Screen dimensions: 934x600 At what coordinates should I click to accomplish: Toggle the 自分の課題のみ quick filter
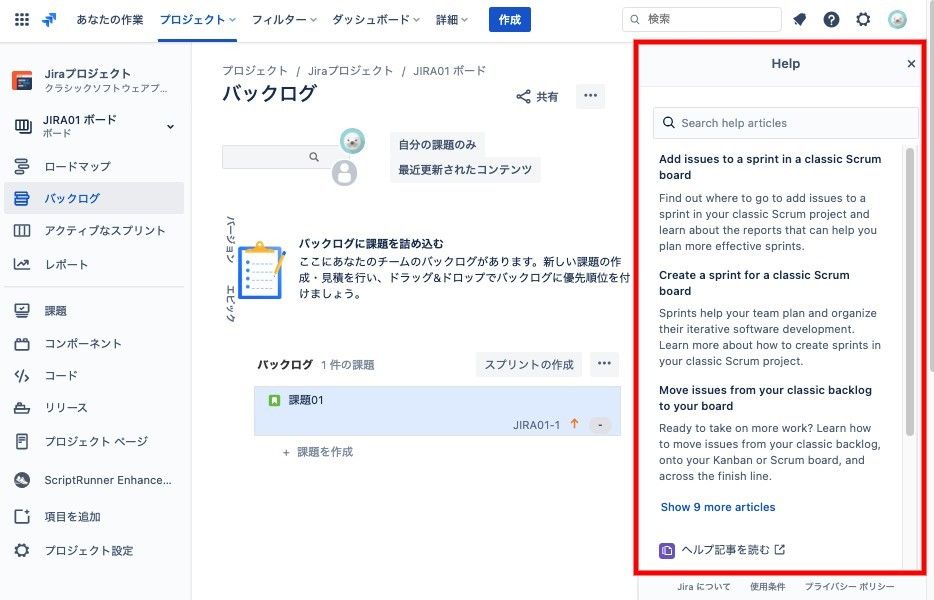[437, 145]
